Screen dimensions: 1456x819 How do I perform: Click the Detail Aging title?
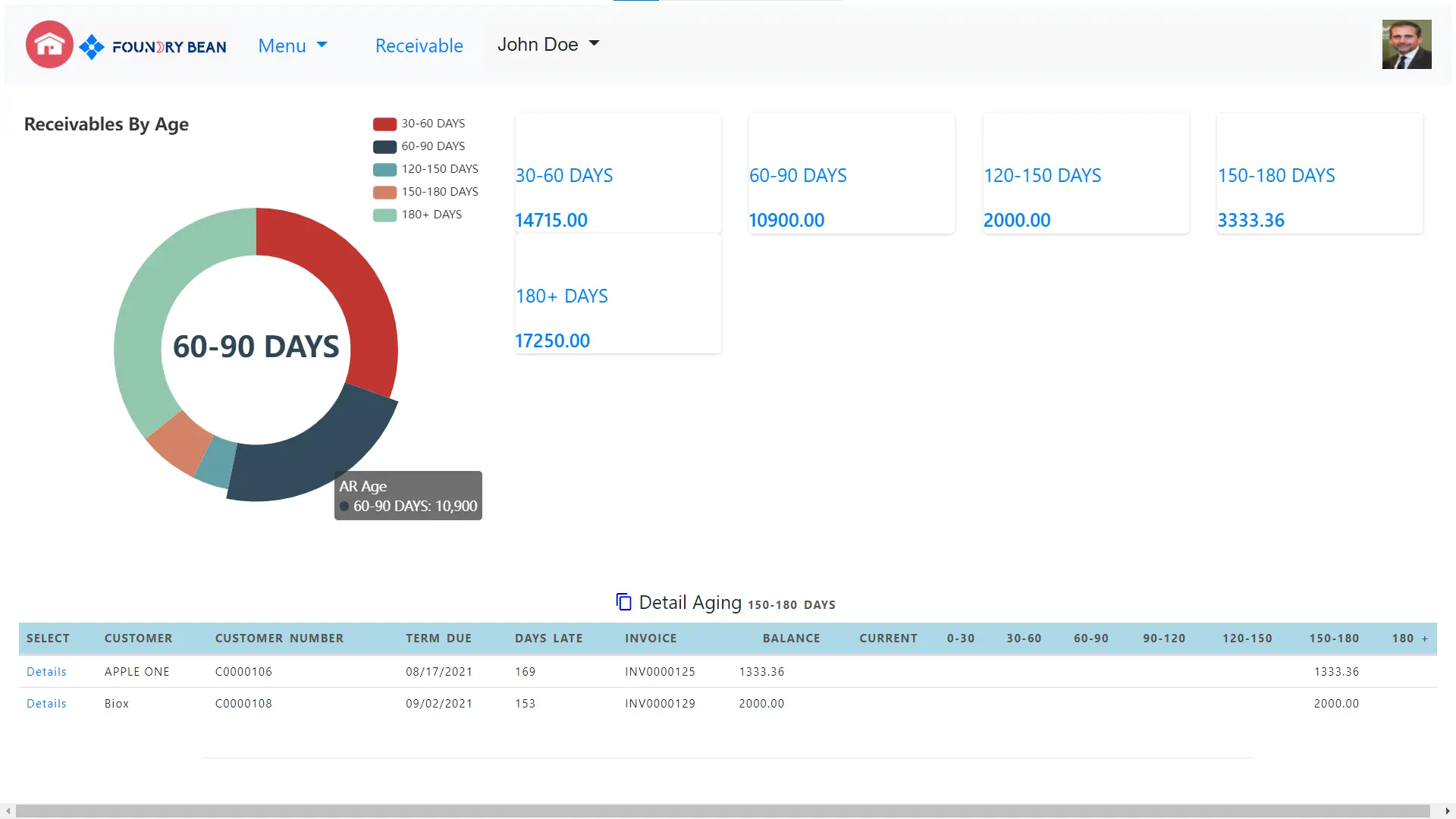[690, 602]
